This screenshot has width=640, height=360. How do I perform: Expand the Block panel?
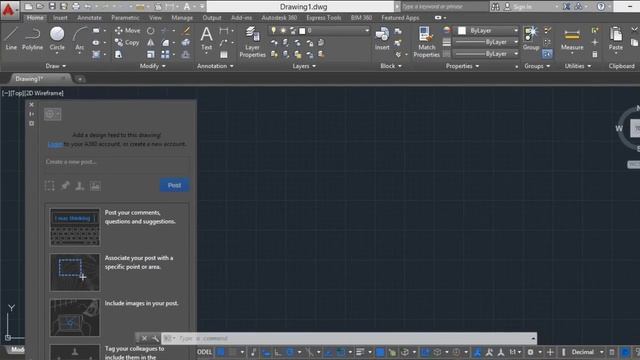[x=391, y=66]
